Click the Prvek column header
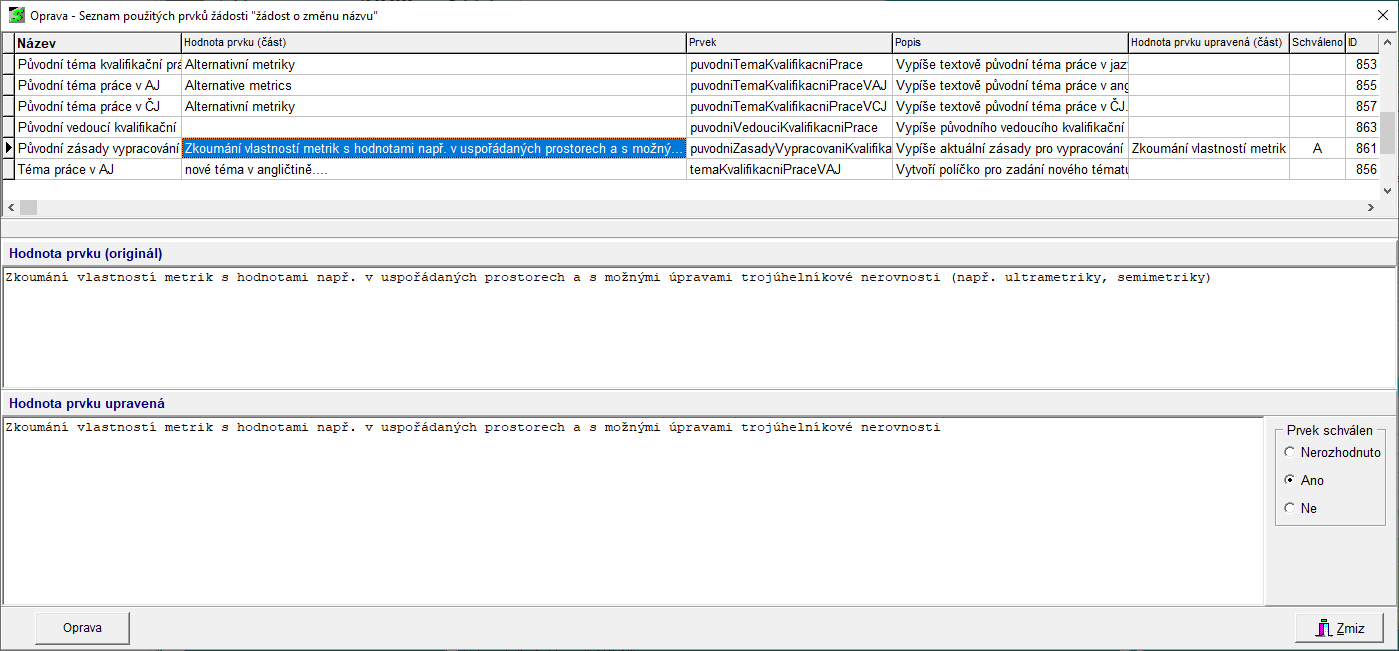Screen dimensions: 1399x651 pyautogui.click(x=788, y=43)
